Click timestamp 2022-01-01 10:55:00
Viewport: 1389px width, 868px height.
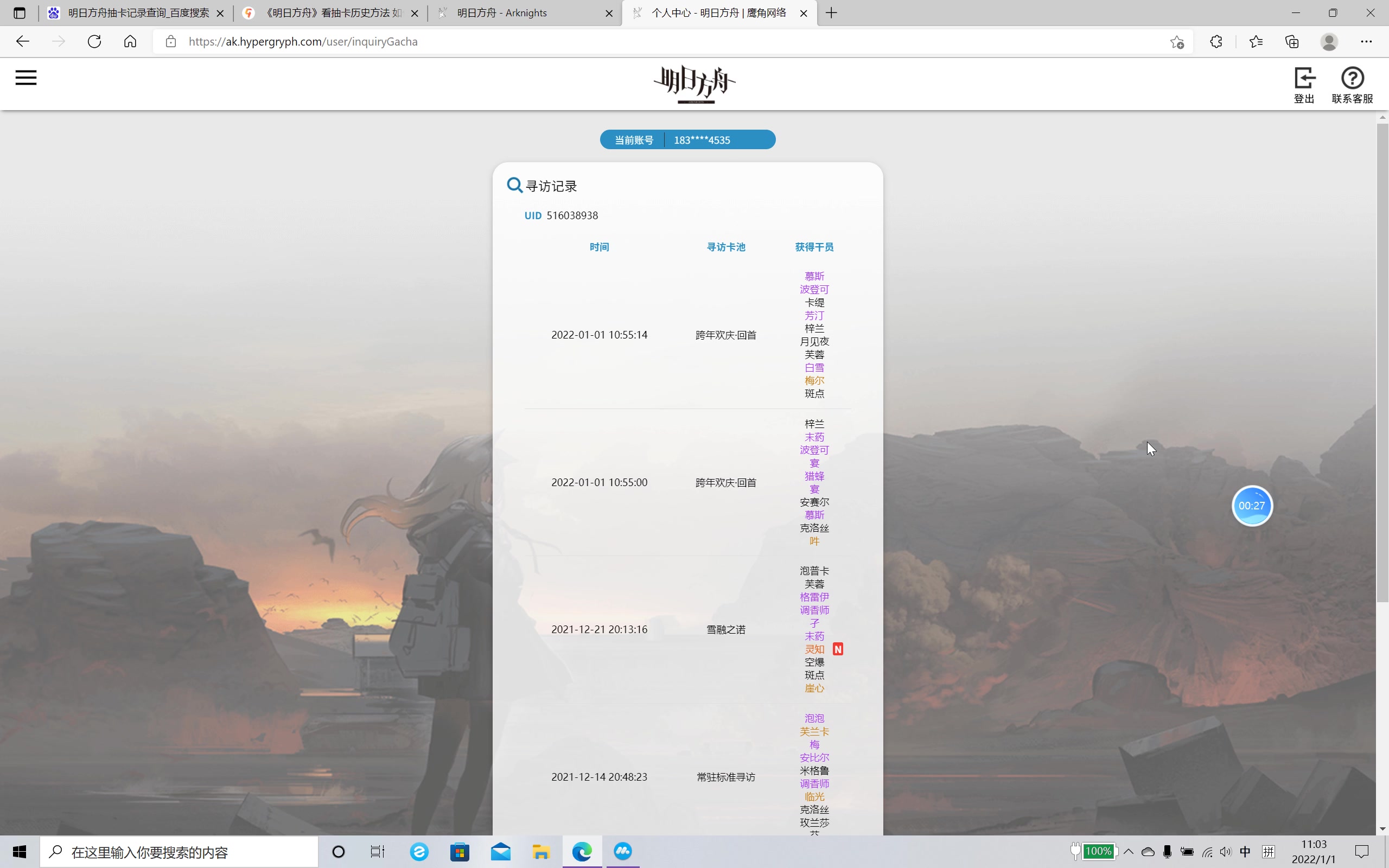pos(599,482)
